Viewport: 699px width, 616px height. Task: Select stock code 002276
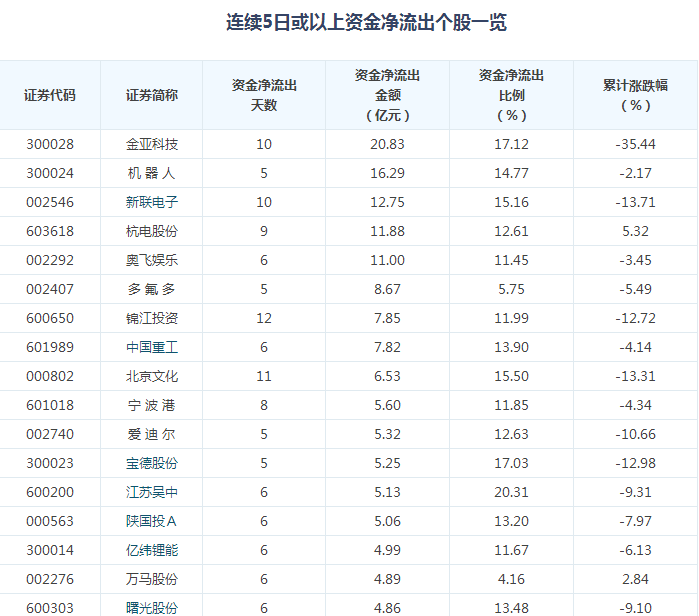click(50, 579)
